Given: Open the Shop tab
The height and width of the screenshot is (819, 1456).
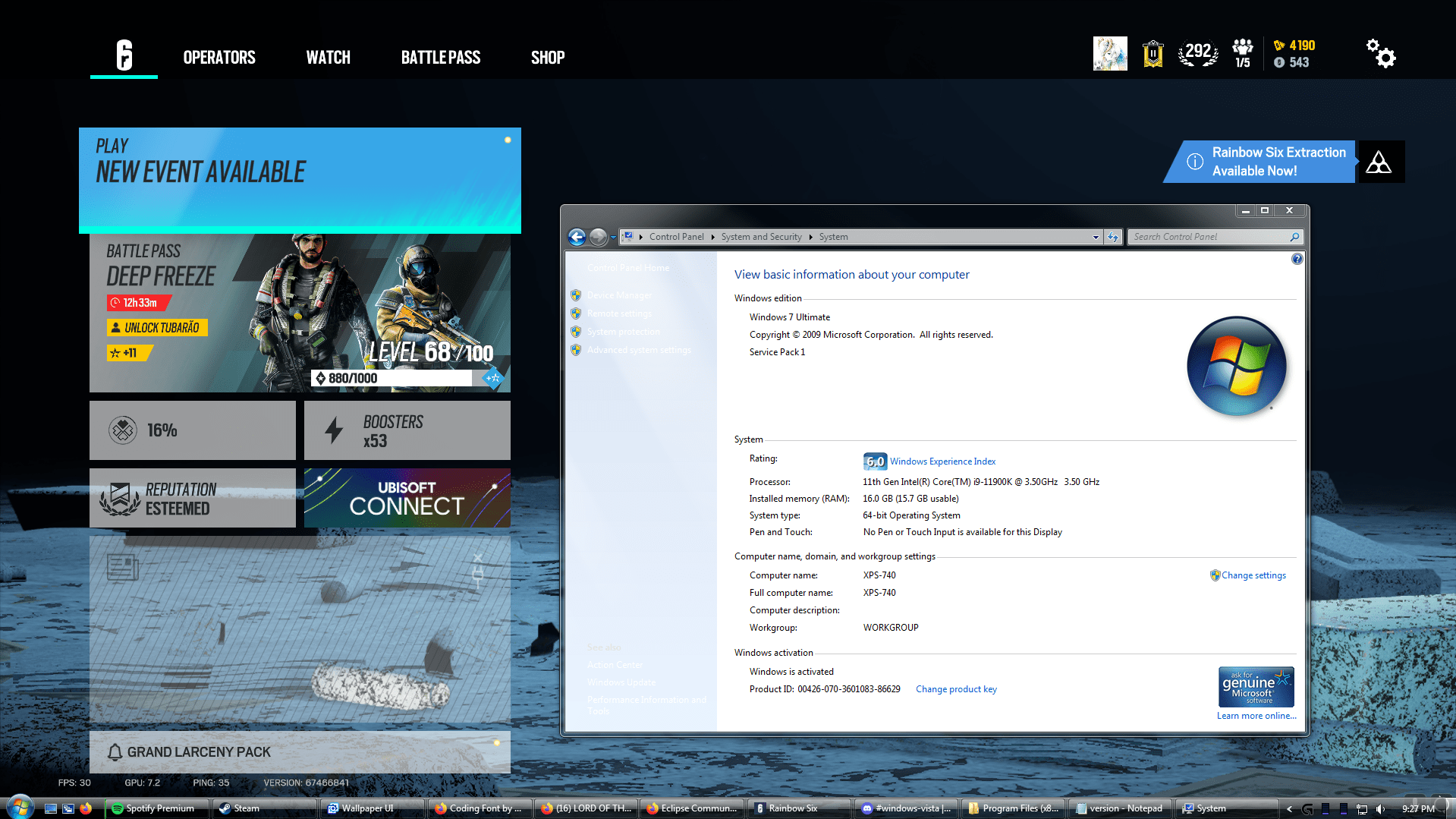Looking at the screenshot, I should 547,58.
